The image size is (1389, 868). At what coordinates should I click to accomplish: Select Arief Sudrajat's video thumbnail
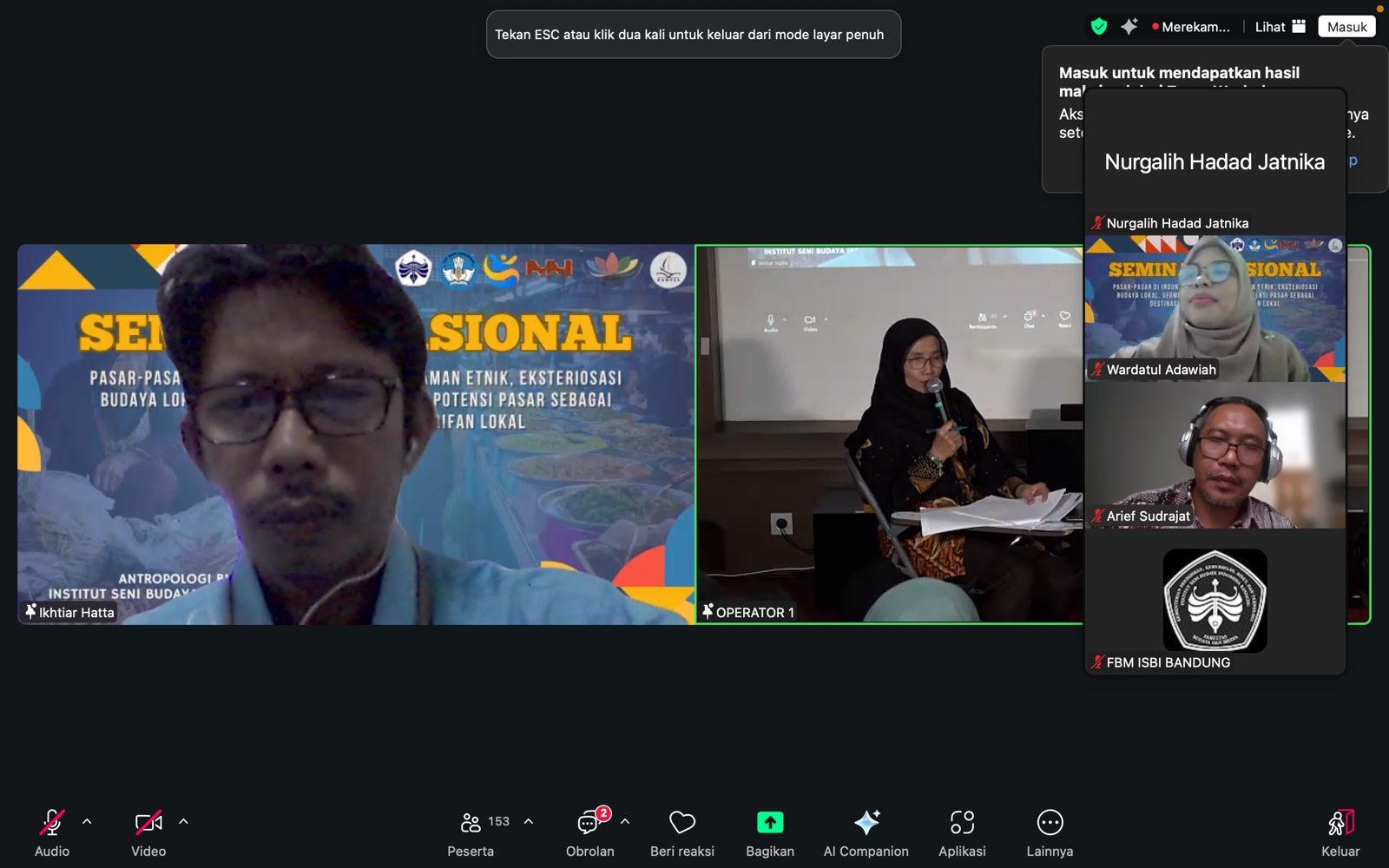pyautogui.click(x=1215, y=456)
